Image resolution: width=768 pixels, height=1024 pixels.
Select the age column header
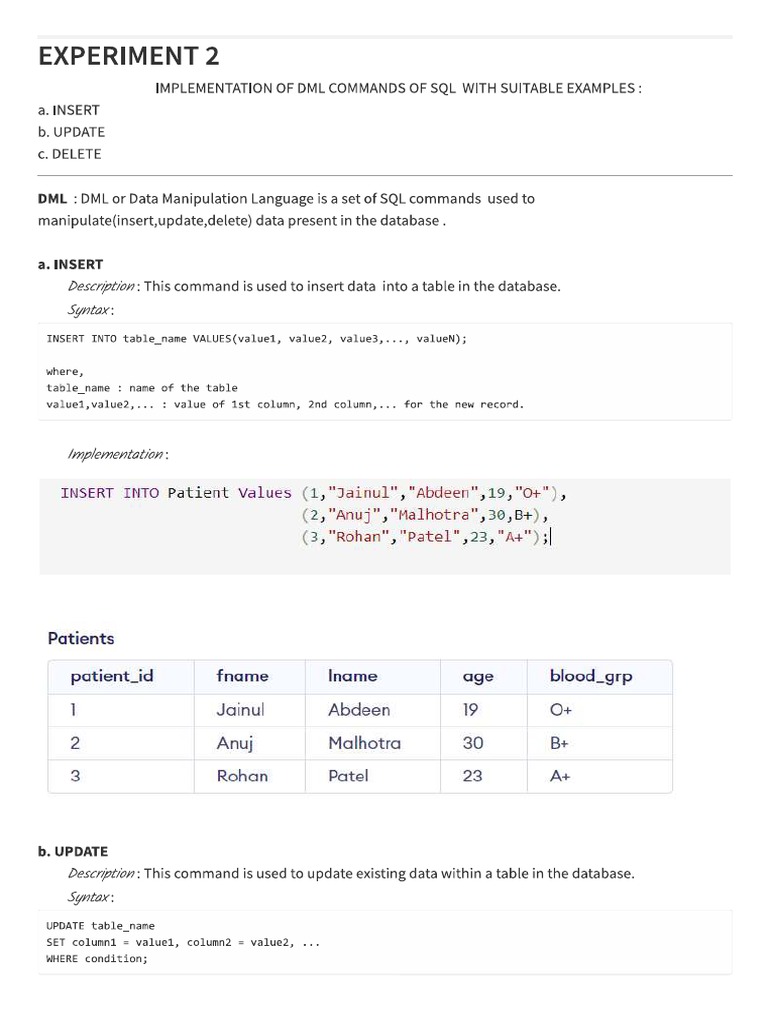[478, 676]
